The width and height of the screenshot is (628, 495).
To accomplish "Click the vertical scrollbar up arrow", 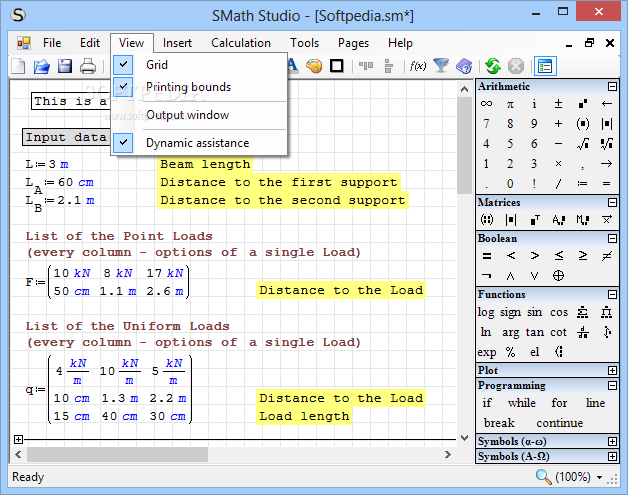I will (465, 89).
